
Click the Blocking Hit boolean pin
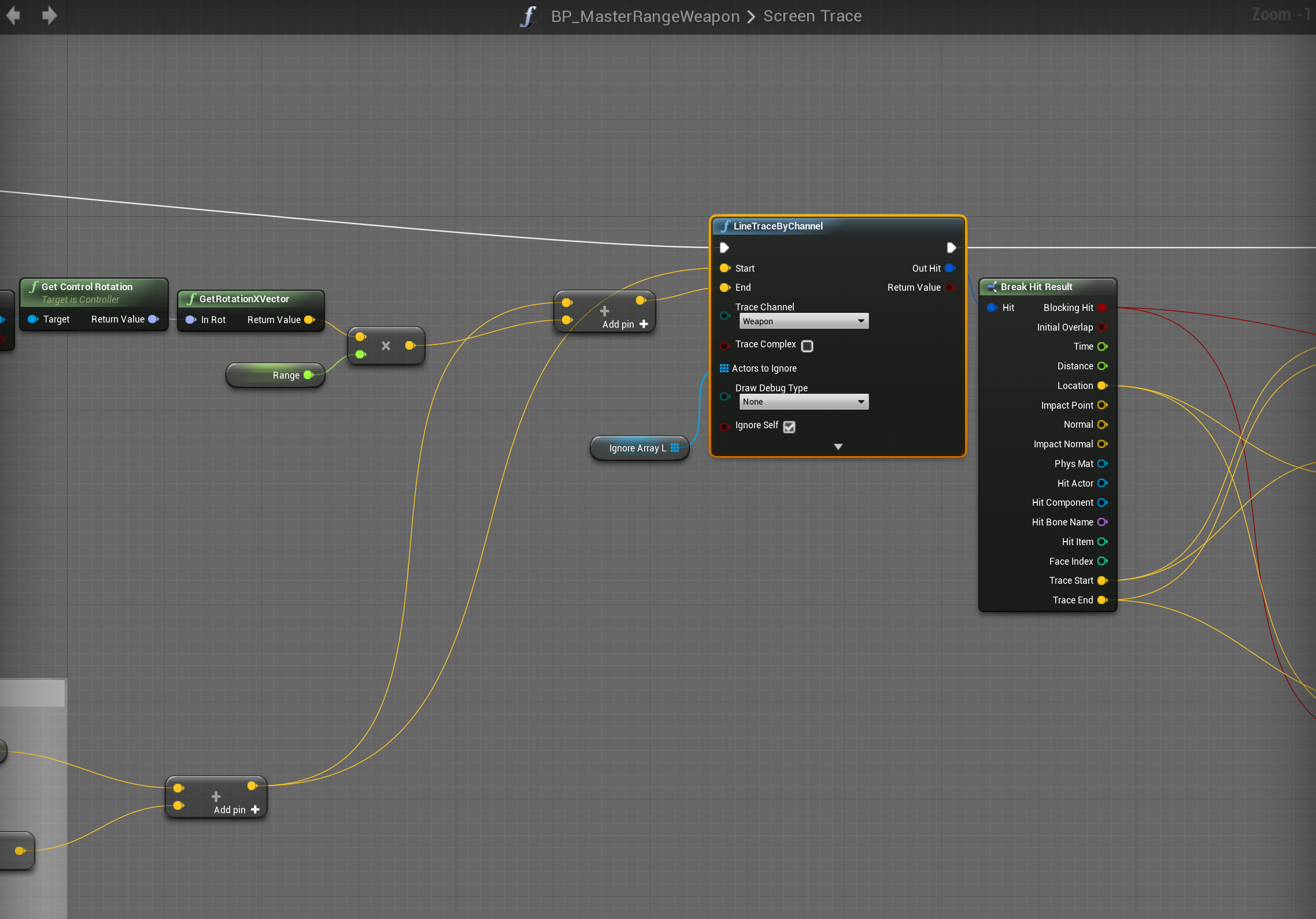coord(1102,307)
